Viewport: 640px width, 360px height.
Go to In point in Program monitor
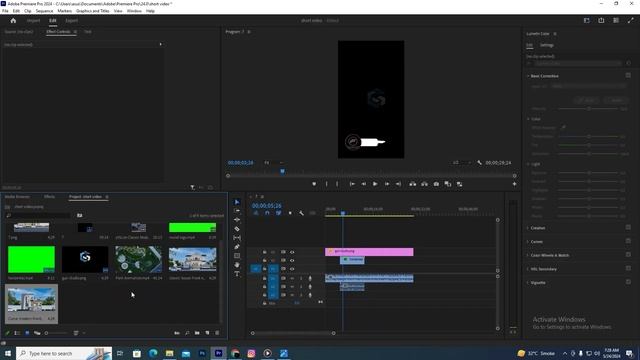click(x=352, y=184)
